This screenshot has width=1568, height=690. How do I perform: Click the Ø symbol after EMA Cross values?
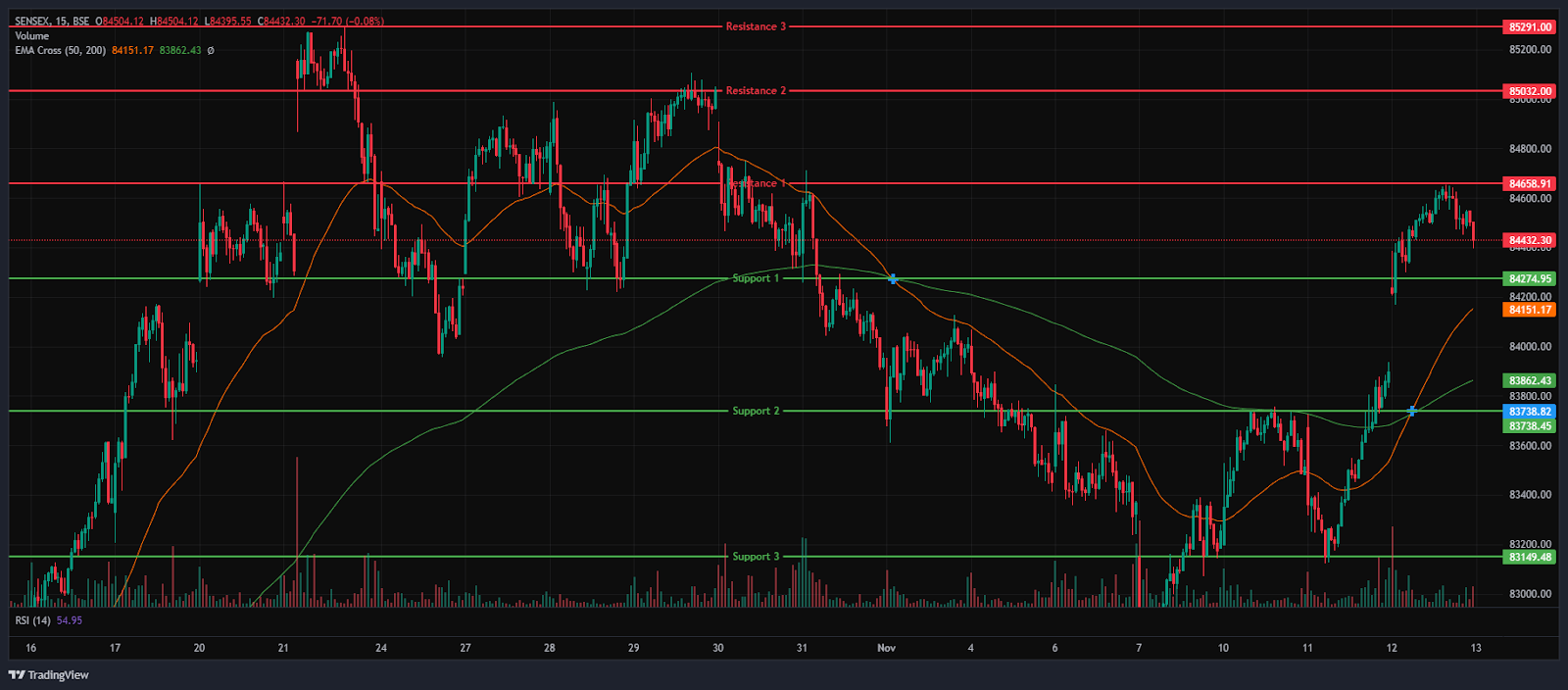tap(211, 50)
